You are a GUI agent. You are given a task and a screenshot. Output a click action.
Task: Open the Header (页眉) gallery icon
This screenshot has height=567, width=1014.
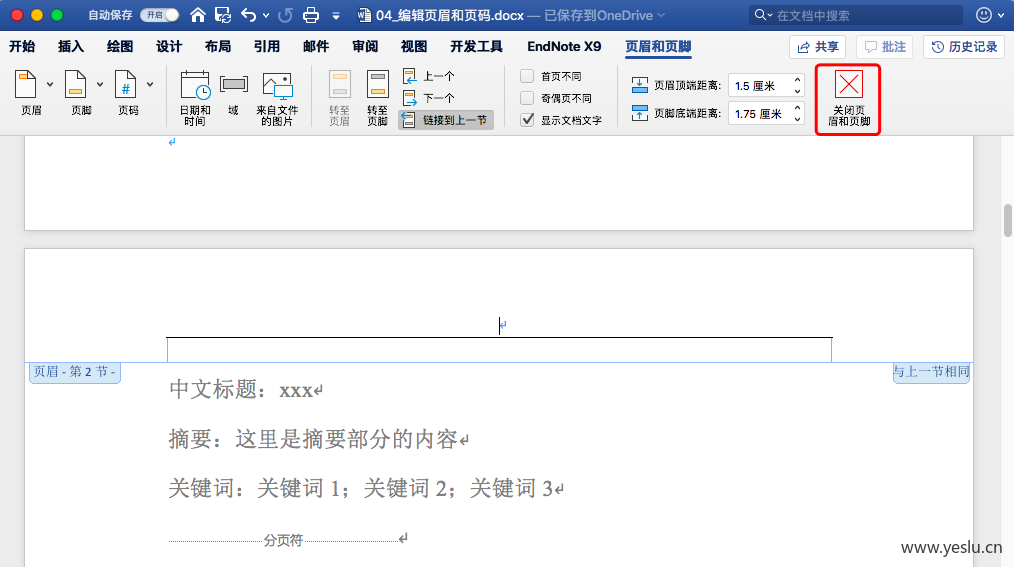point(25,85)
